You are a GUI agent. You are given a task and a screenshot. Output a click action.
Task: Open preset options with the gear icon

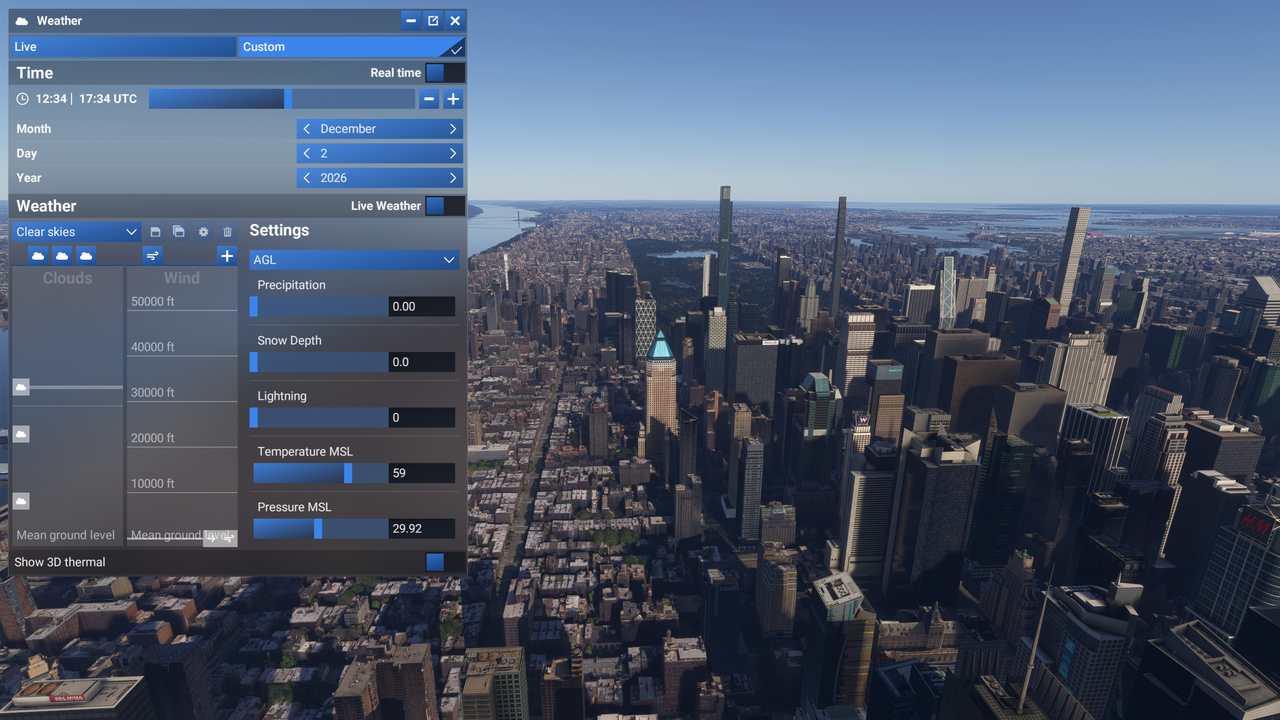click(x=203, y=232)
